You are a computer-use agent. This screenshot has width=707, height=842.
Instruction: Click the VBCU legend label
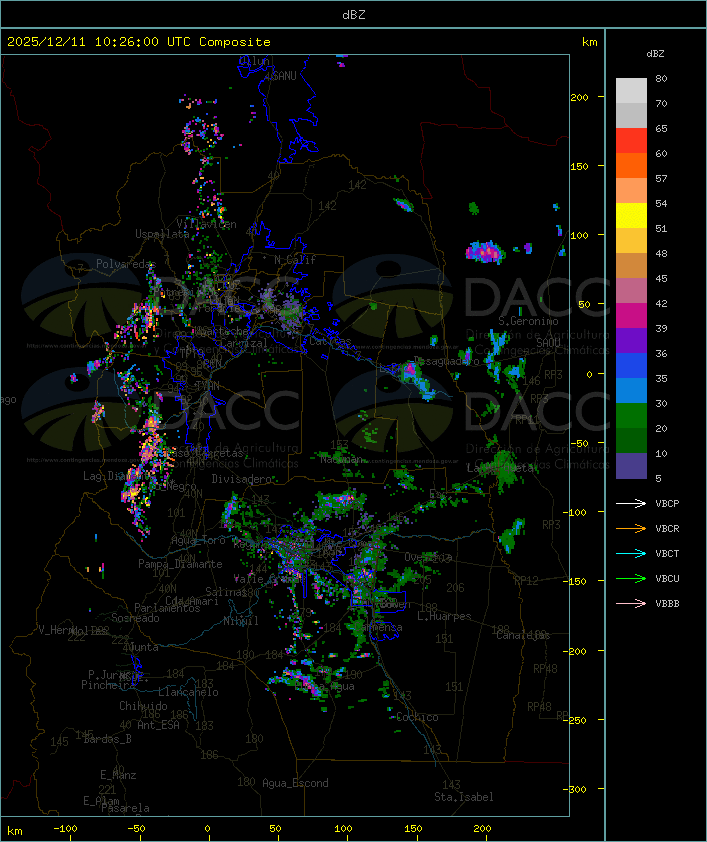point(667,579)
